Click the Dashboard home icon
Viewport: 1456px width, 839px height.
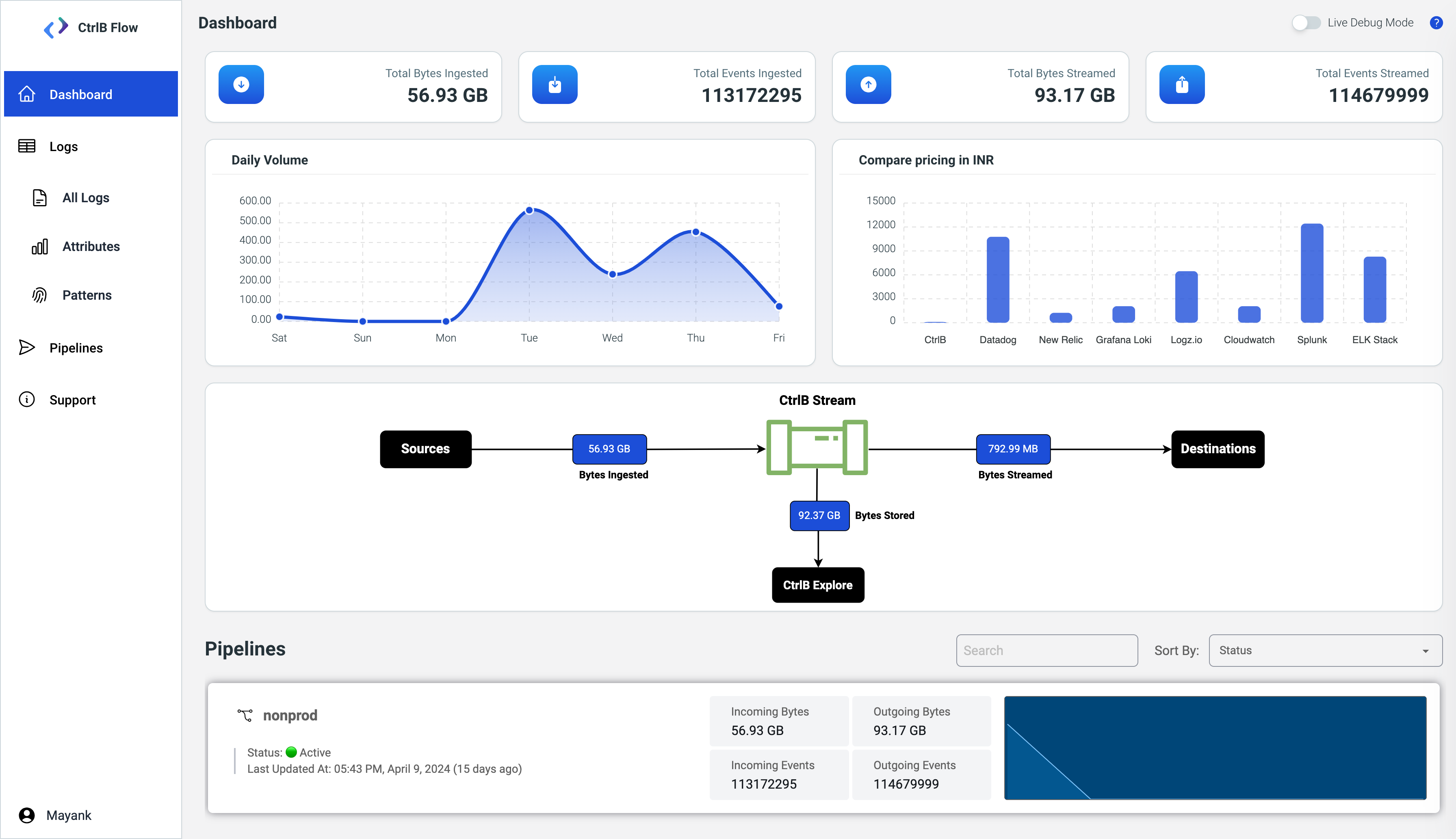coord(26,94)
